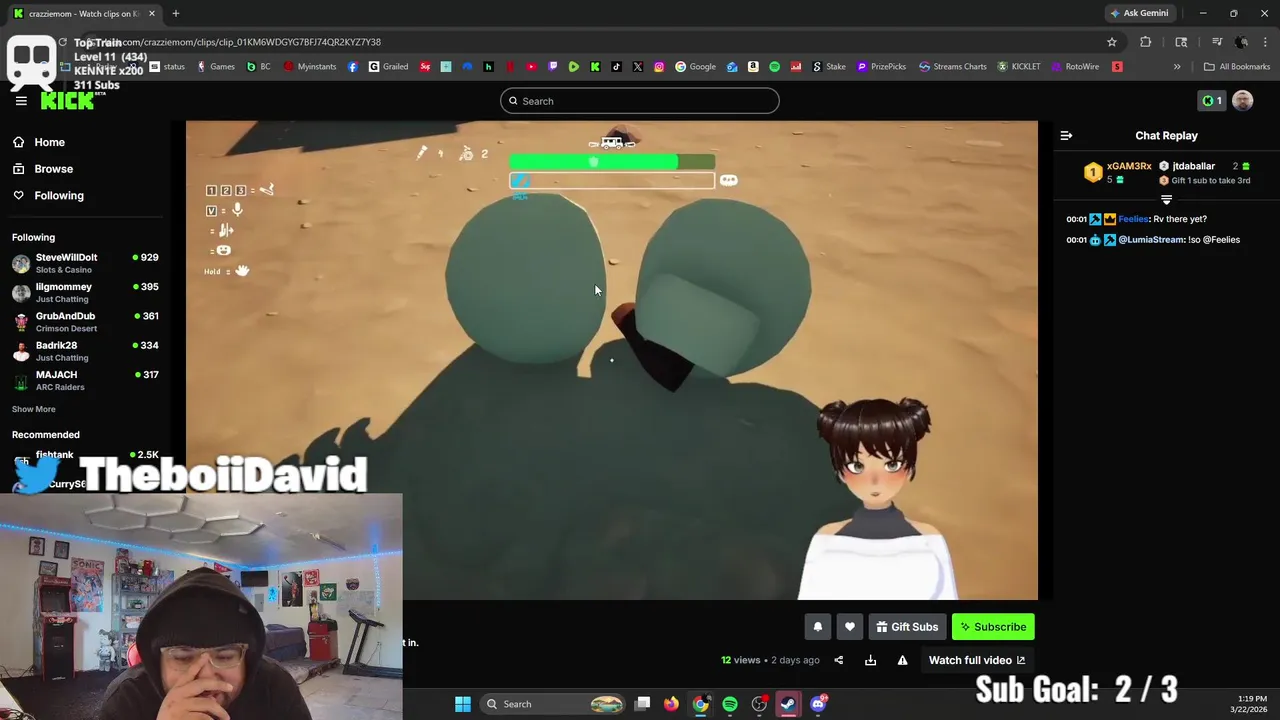Open Instagram bookmark icon
Viewport: 1280px width, 720px height.
coord(659,67)
